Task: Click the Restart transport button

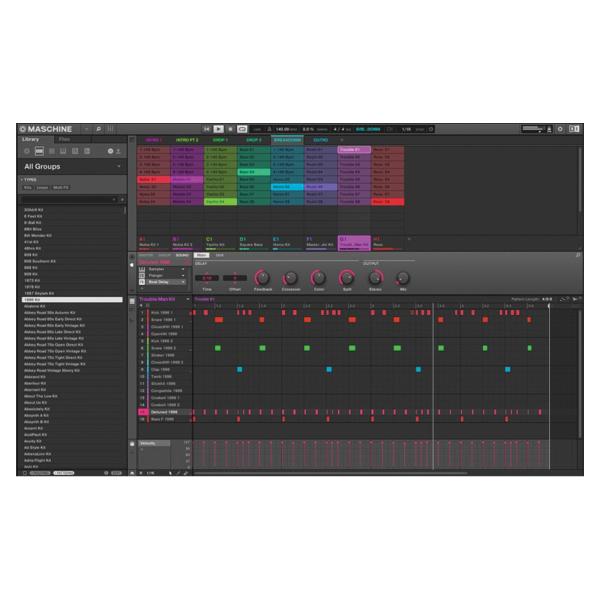Action: pyautogui.click(x=207, y=129)
